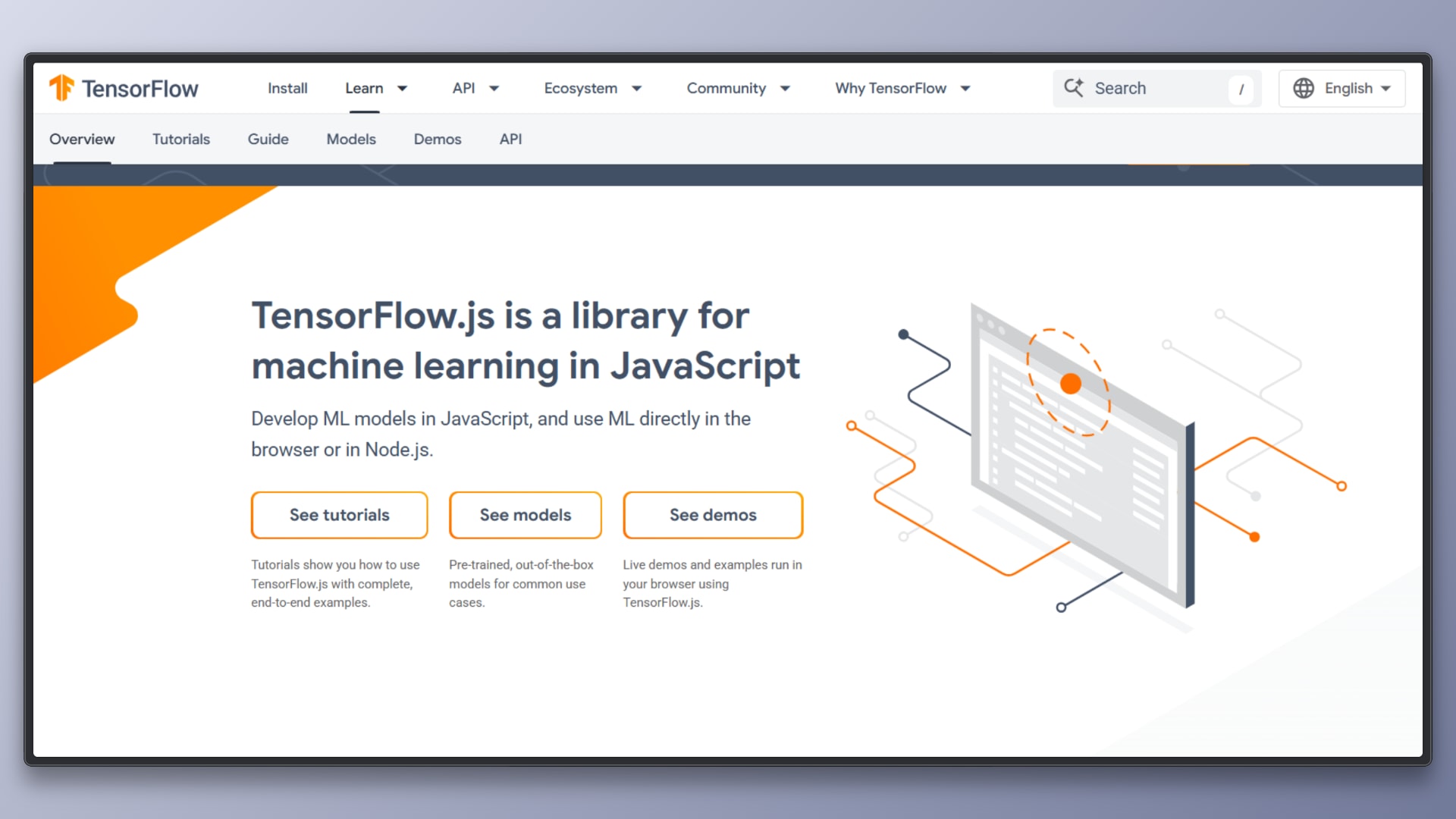Click the slash keyboard shortcut indicator in search
The width and height of the screenshot is (1456, 819).
1241,89
